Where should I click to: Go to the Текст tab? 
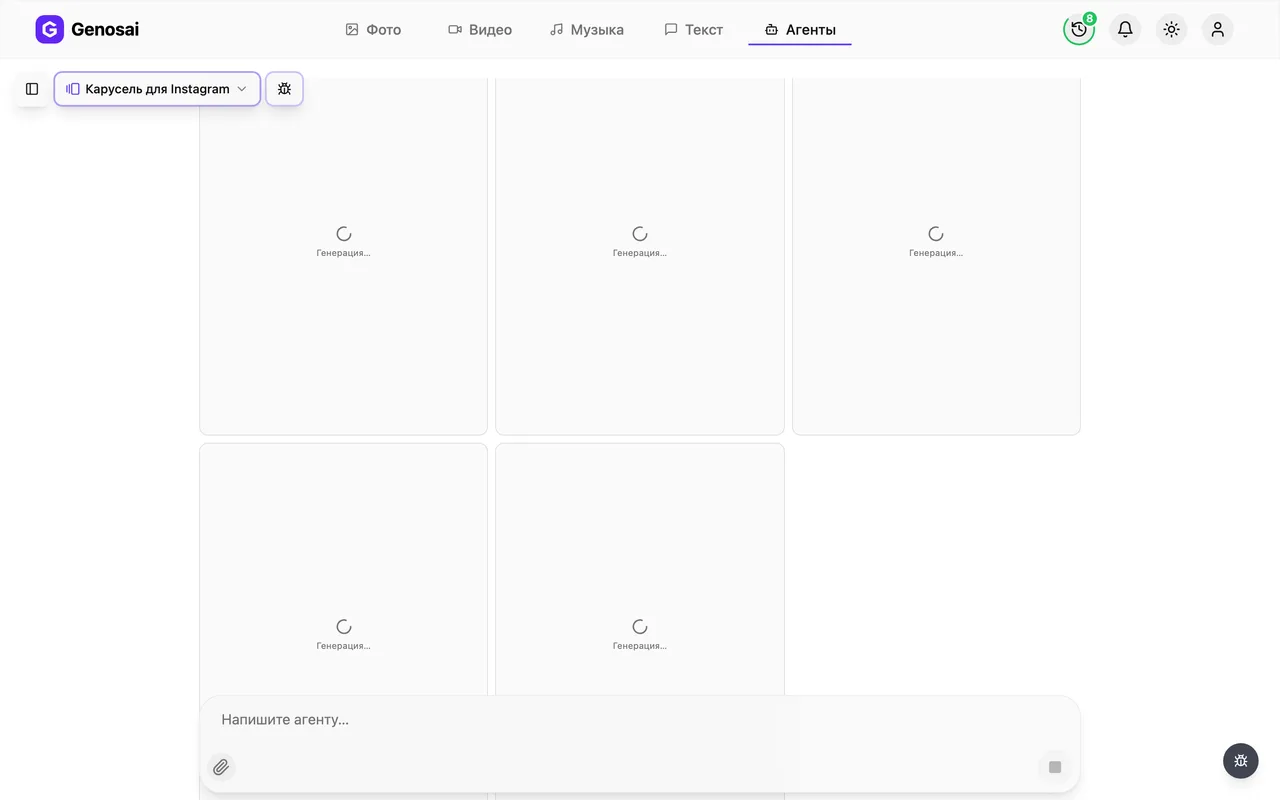(693, 30)
